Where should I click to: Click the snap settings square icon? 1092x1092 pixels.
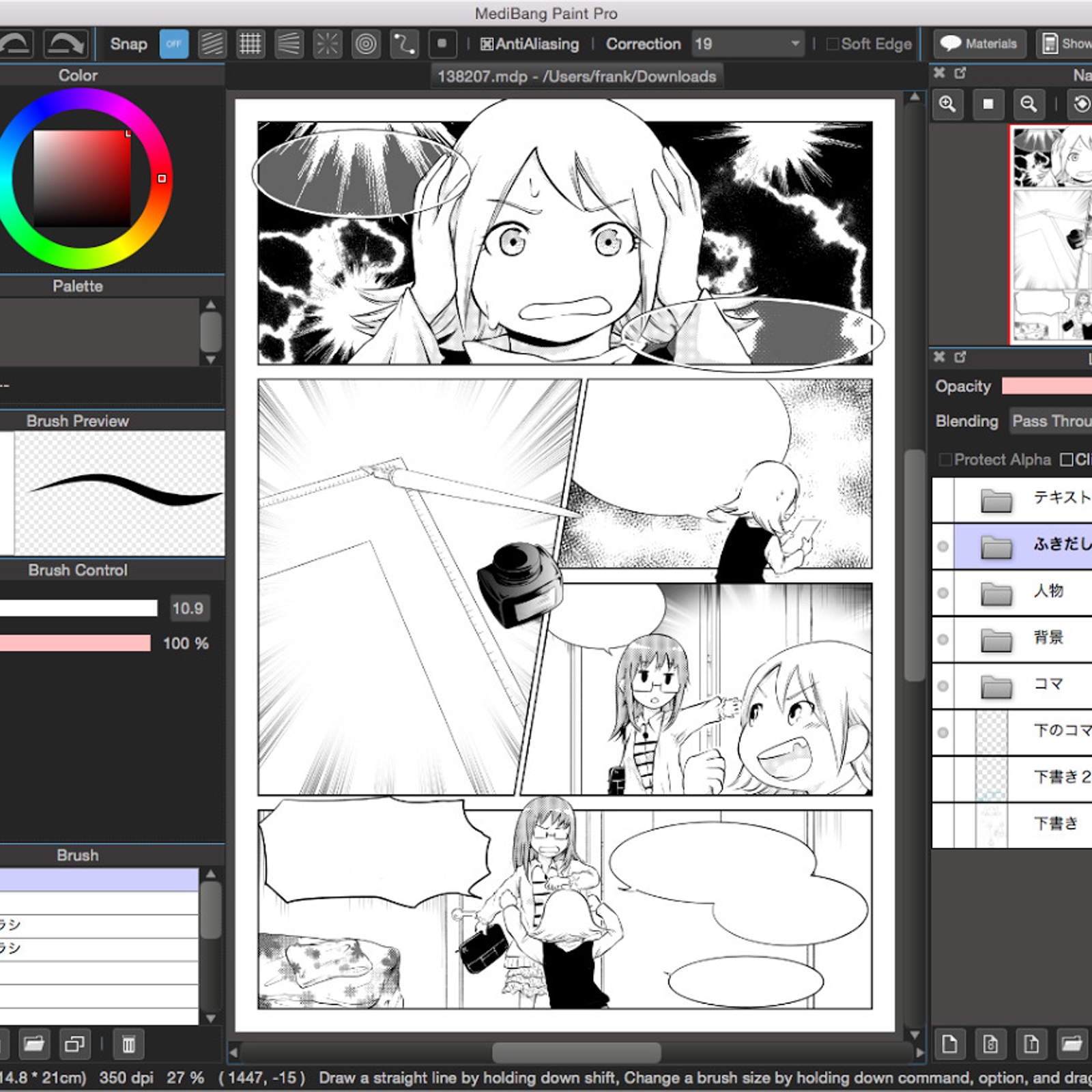pos(442,44)
